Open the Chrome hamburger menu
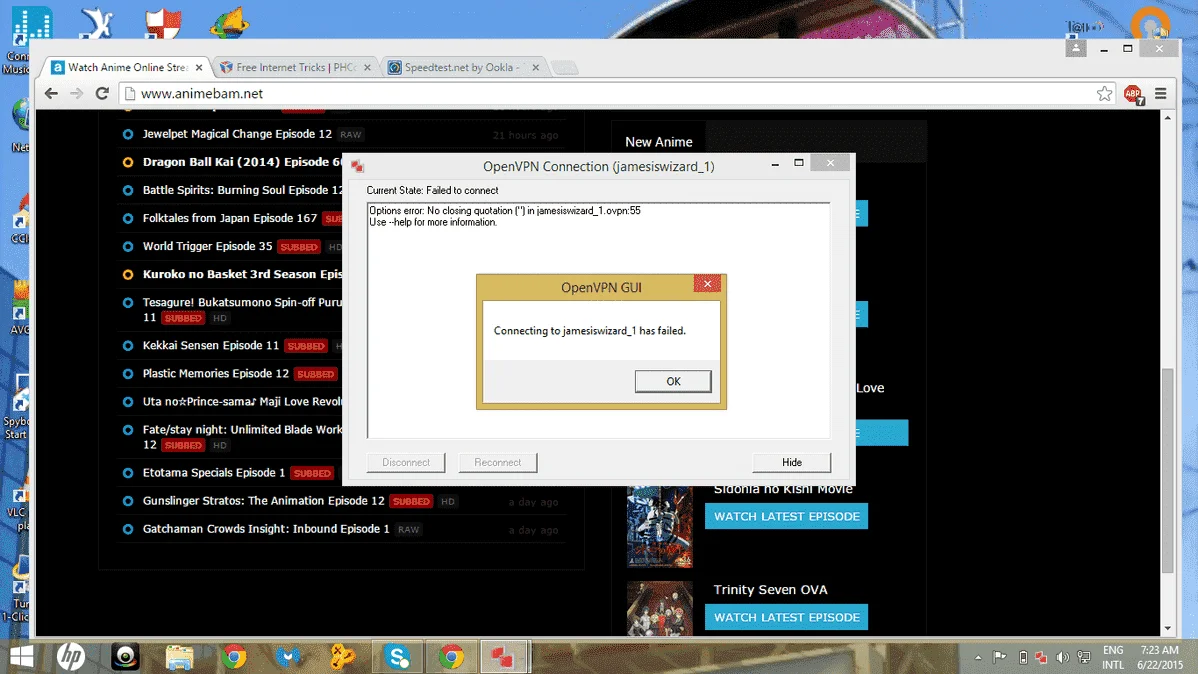Screen dimensions: 1198x674 pos(1161,93)
